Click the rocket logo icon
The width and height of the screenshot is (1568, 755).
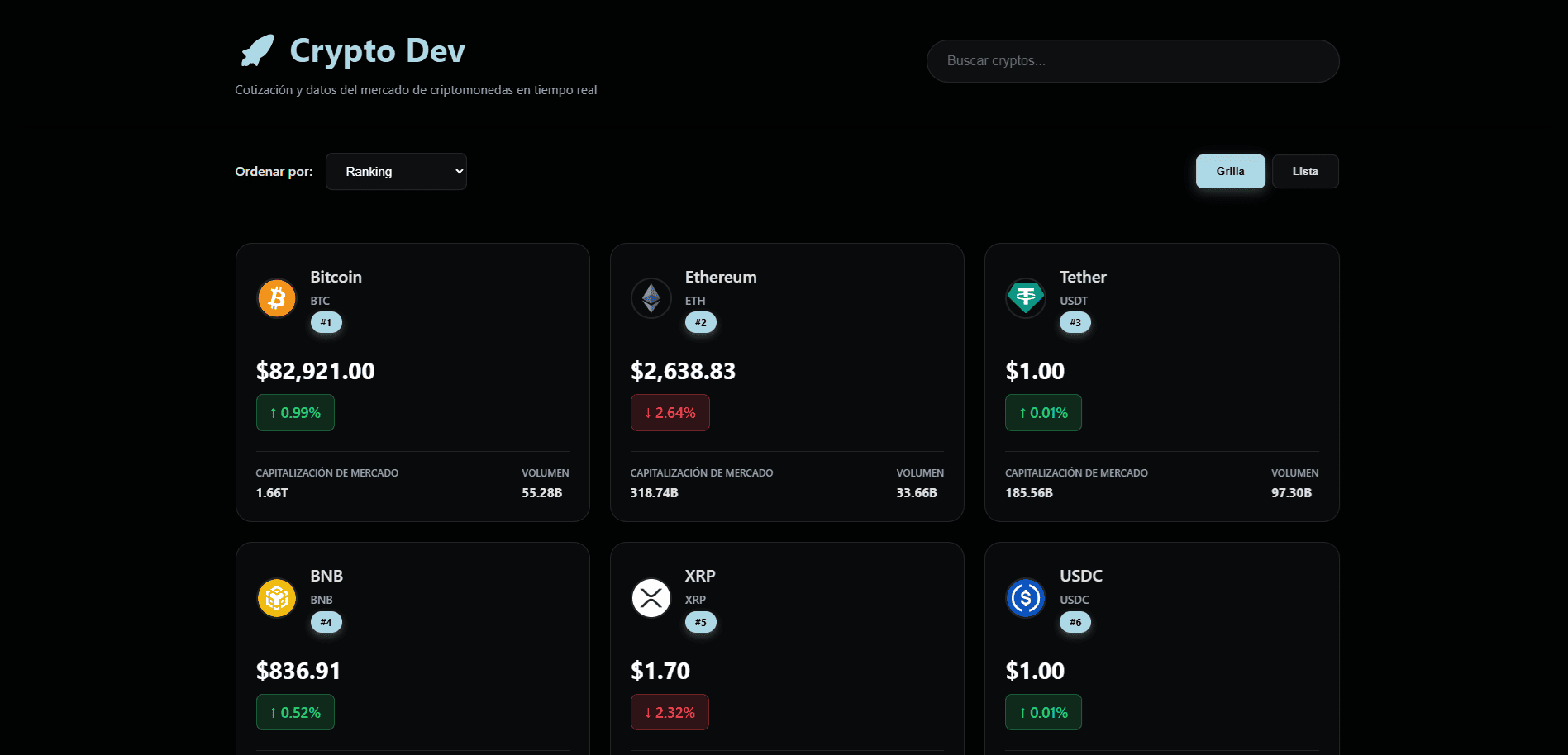[x=257, y=51]
